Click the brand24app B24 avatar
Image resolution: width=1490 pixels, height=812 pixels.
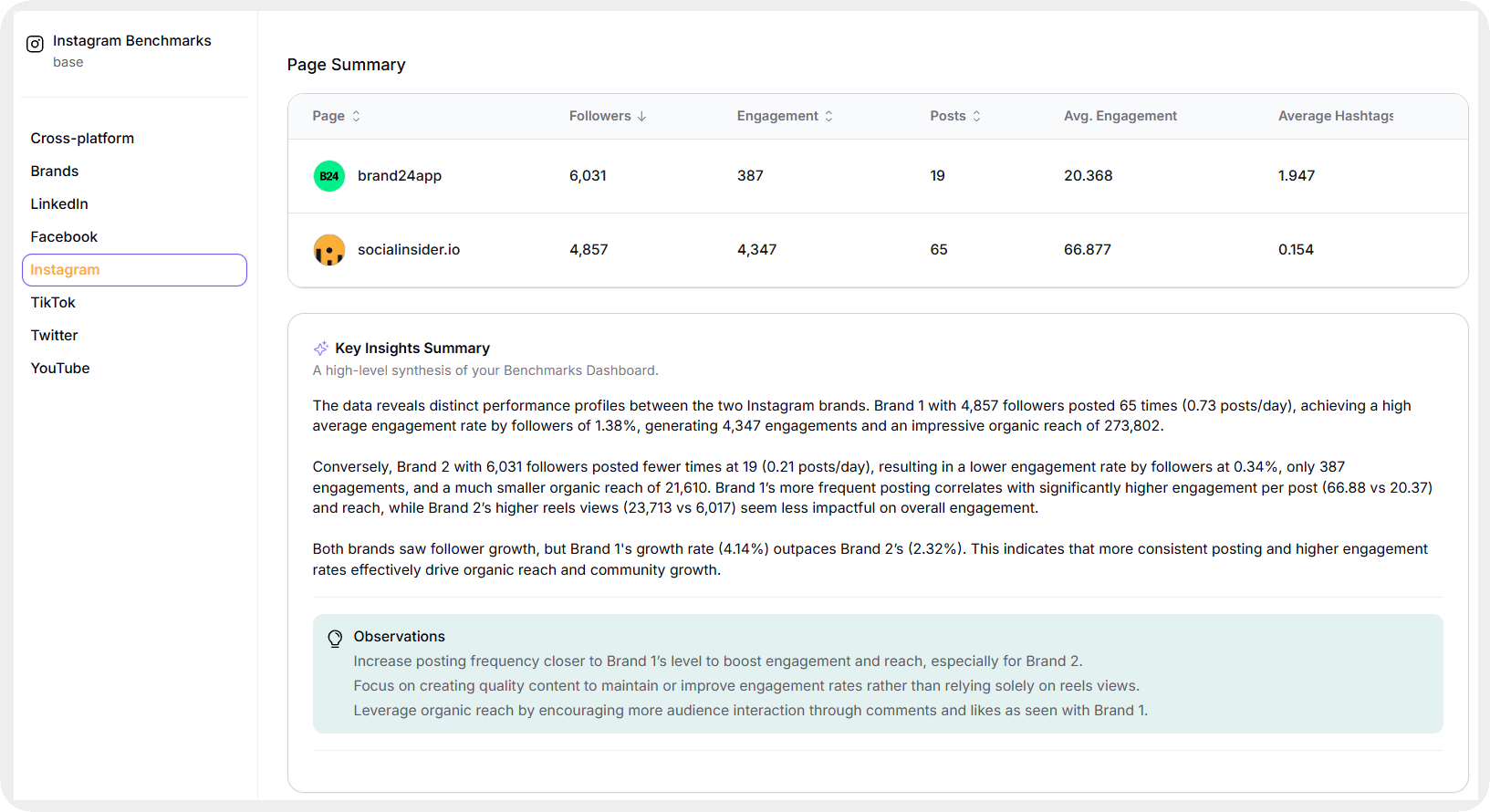[x=329, y=176]
